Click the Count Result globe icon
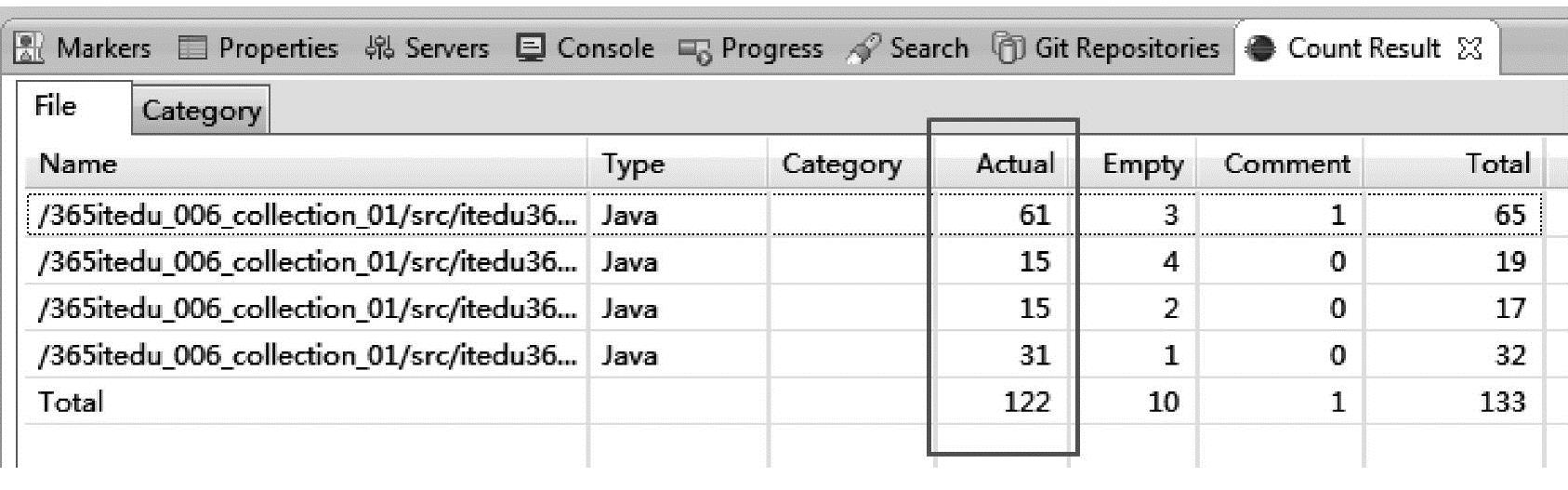Viewport: 1568px width, 490px height. (1260, 48)
